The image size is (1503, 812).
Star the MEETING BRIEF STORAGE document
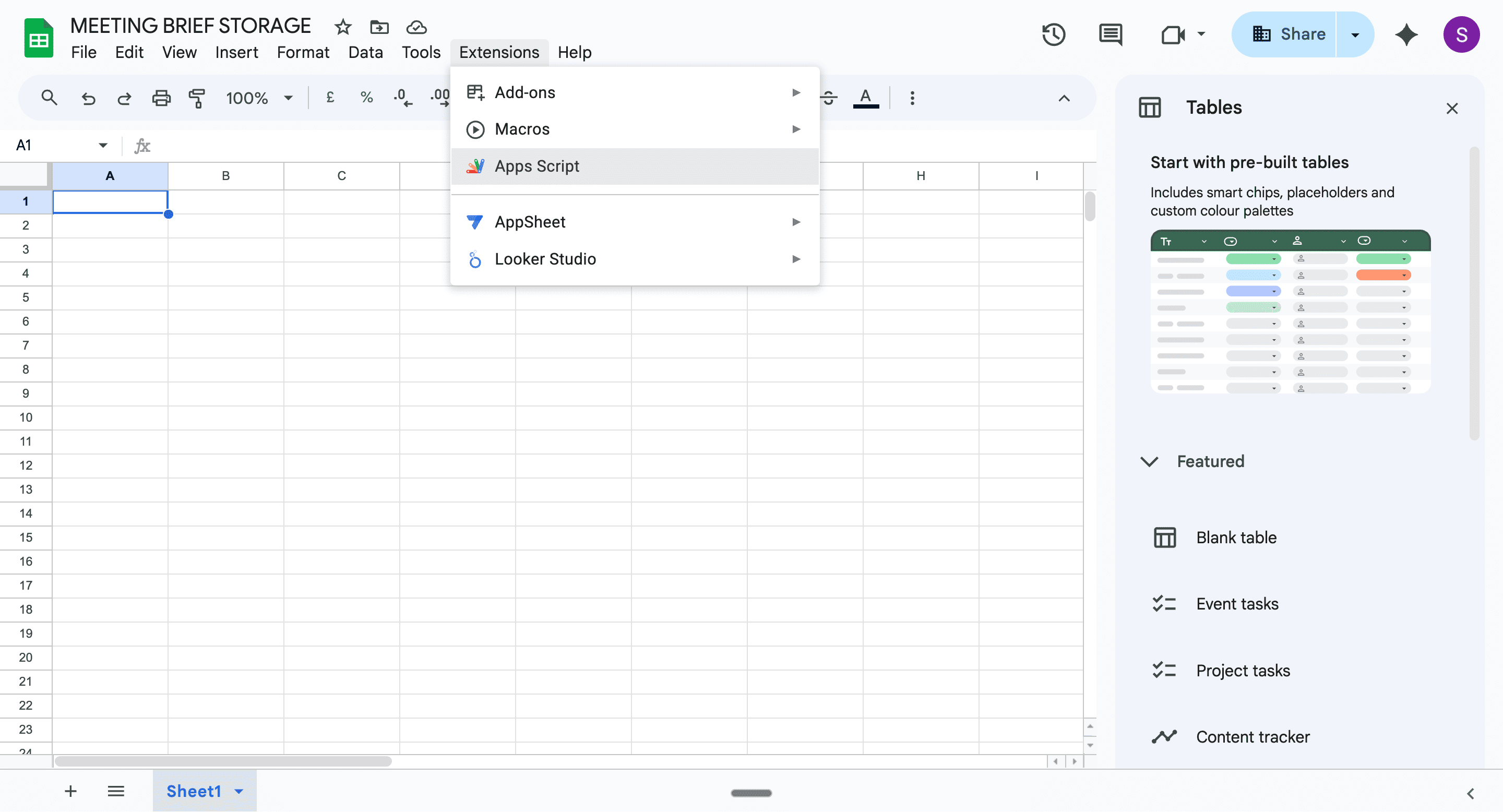(342, 27)
